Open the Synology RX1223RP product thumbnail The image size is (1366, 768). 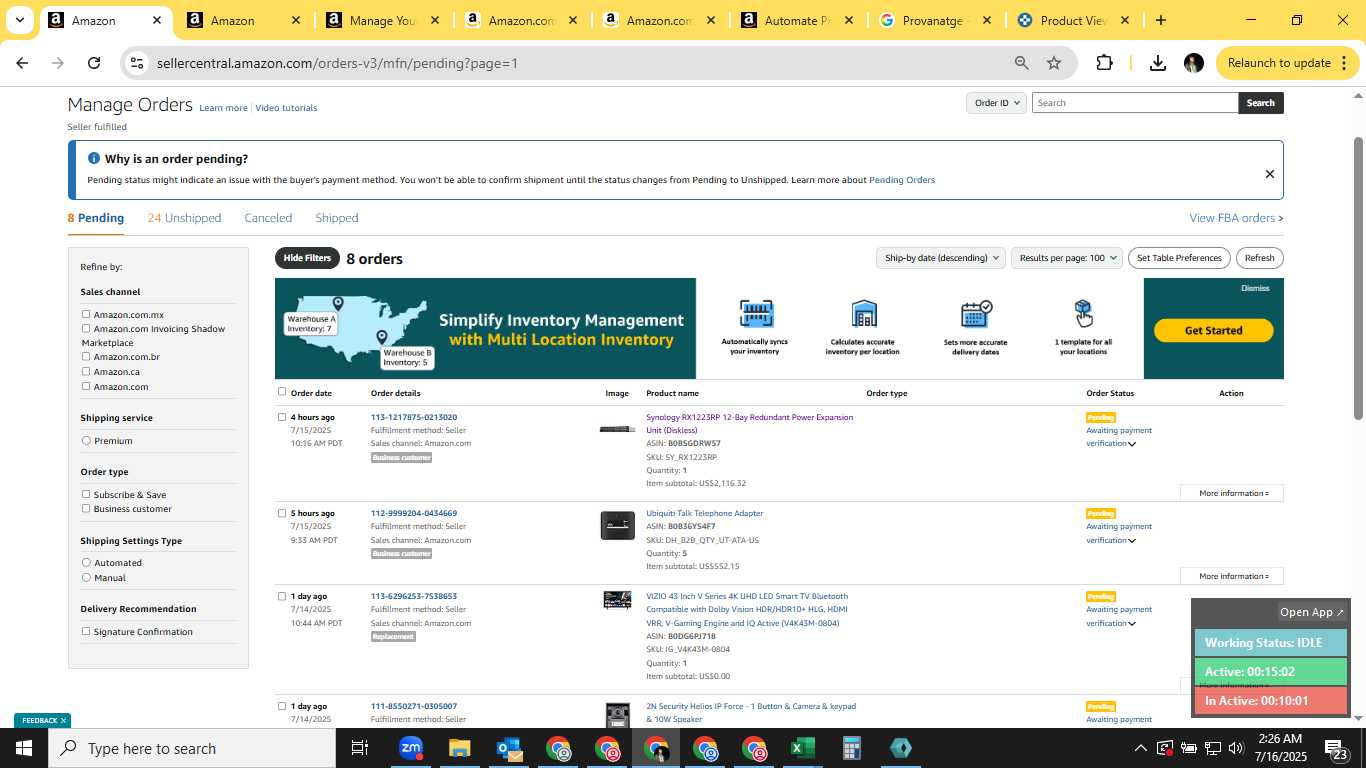coord(617,429)
